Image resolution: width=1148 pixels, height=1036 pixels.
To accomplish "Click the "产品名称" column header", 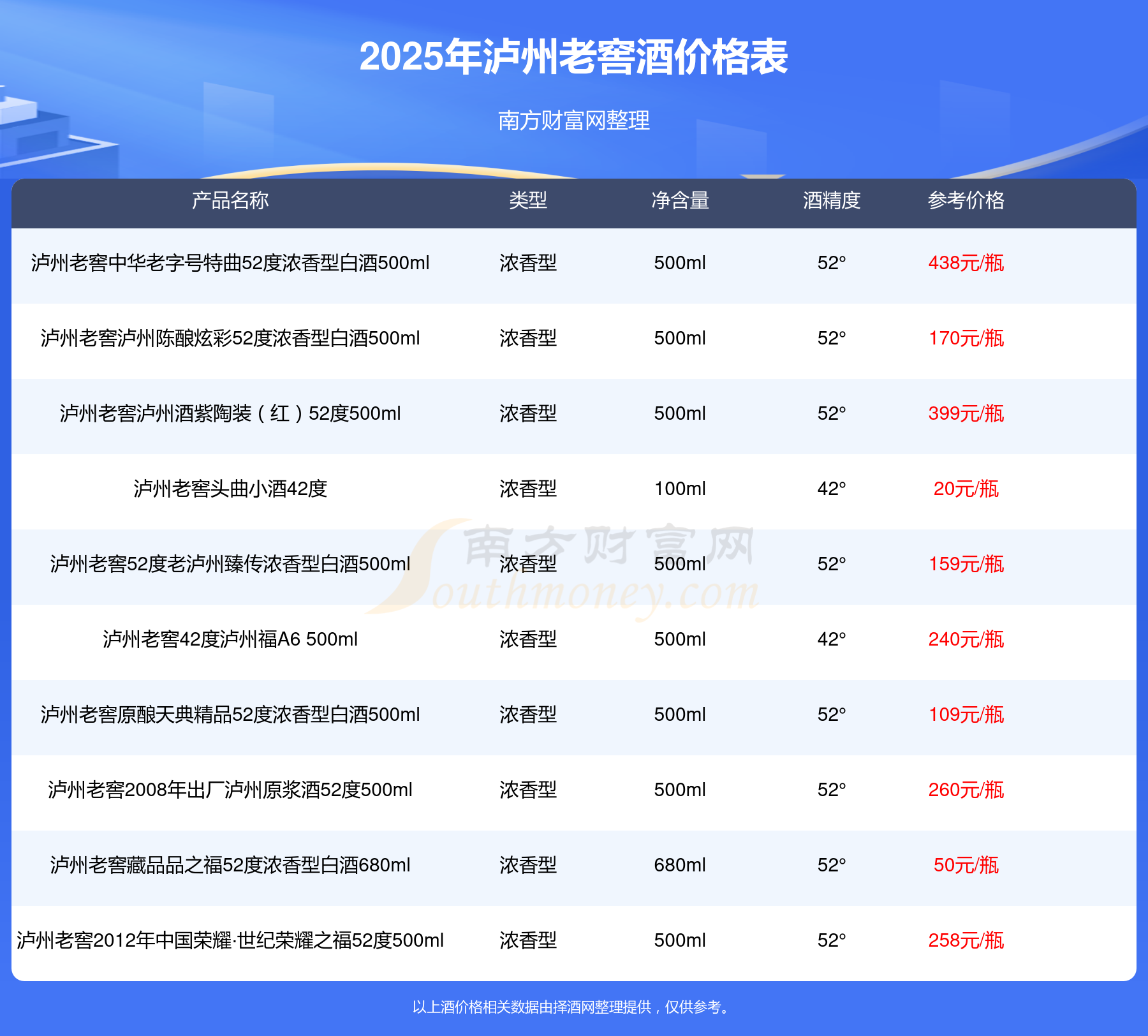I will [x=230, y=200].
